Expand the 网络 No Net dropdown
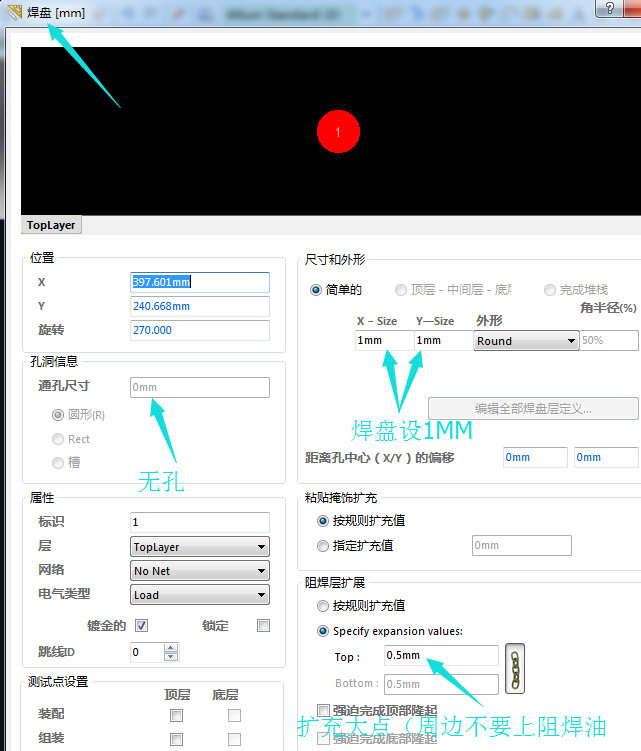This screenshot has height=751, width=641. tap(200, 571)
